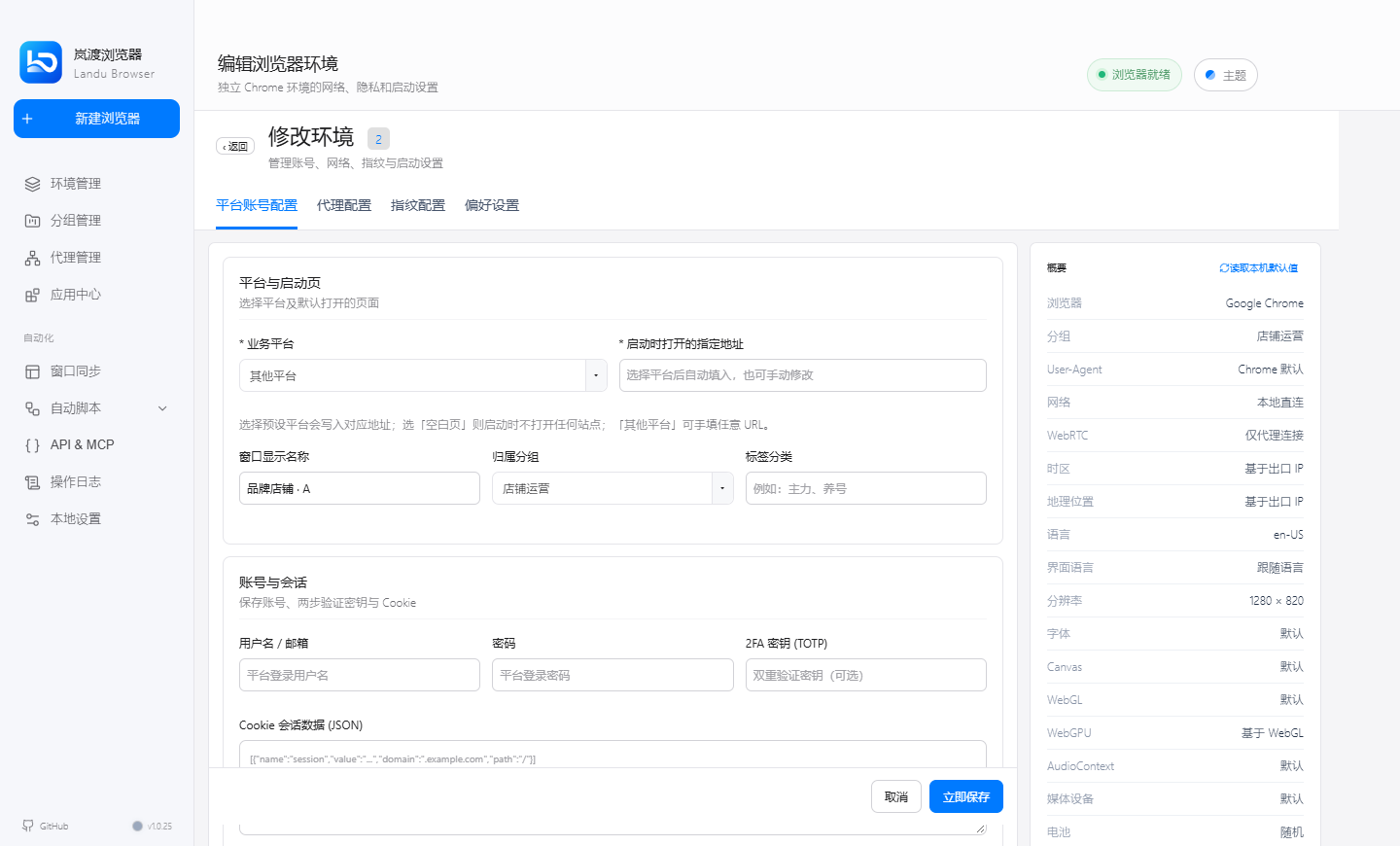The width and height of the screenshot is (1400, 846).
Task: Click the 标签分类 input field
Action: pos(865,488)
